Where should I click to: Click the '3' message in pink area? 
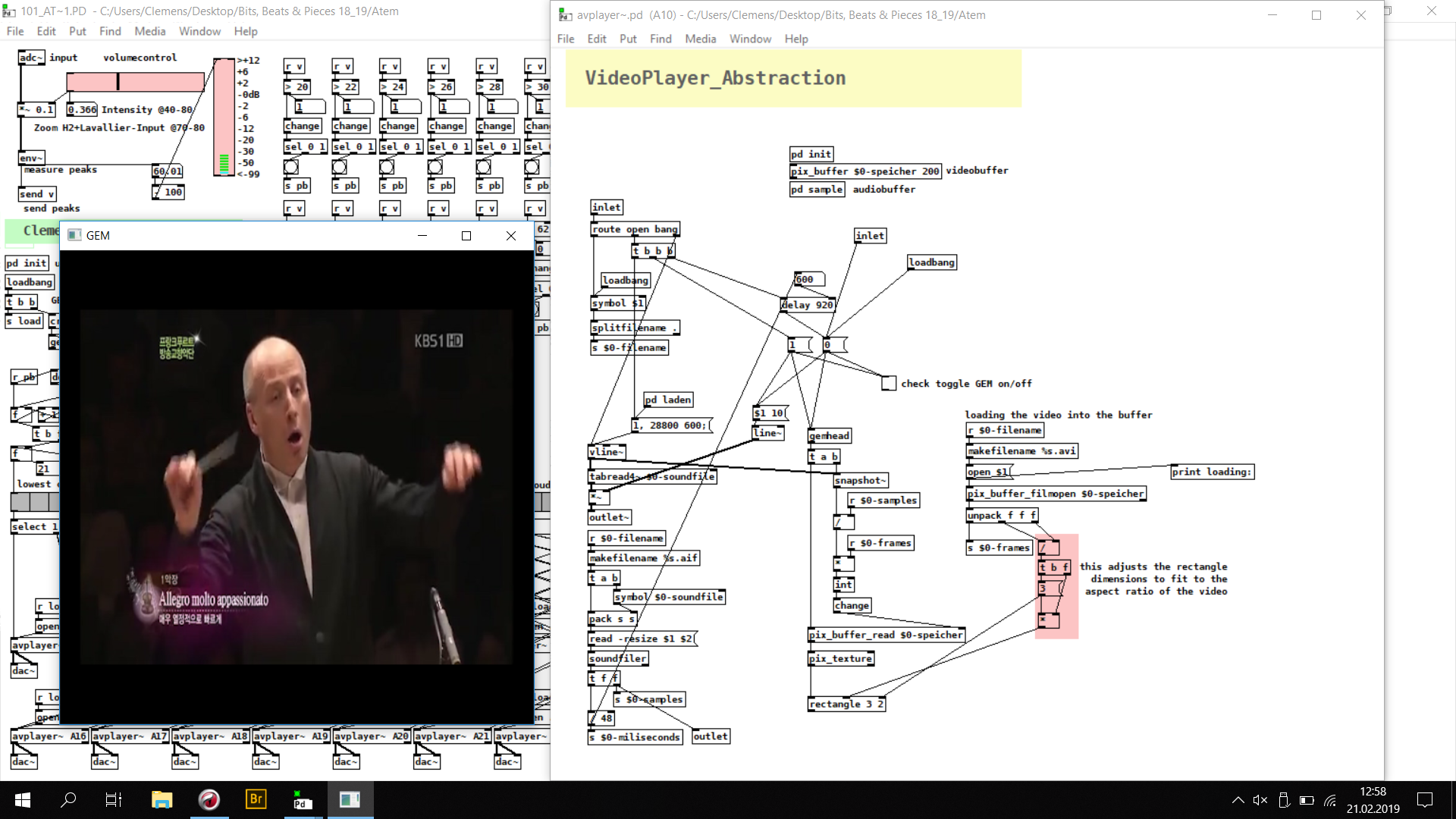point(1051,588)
